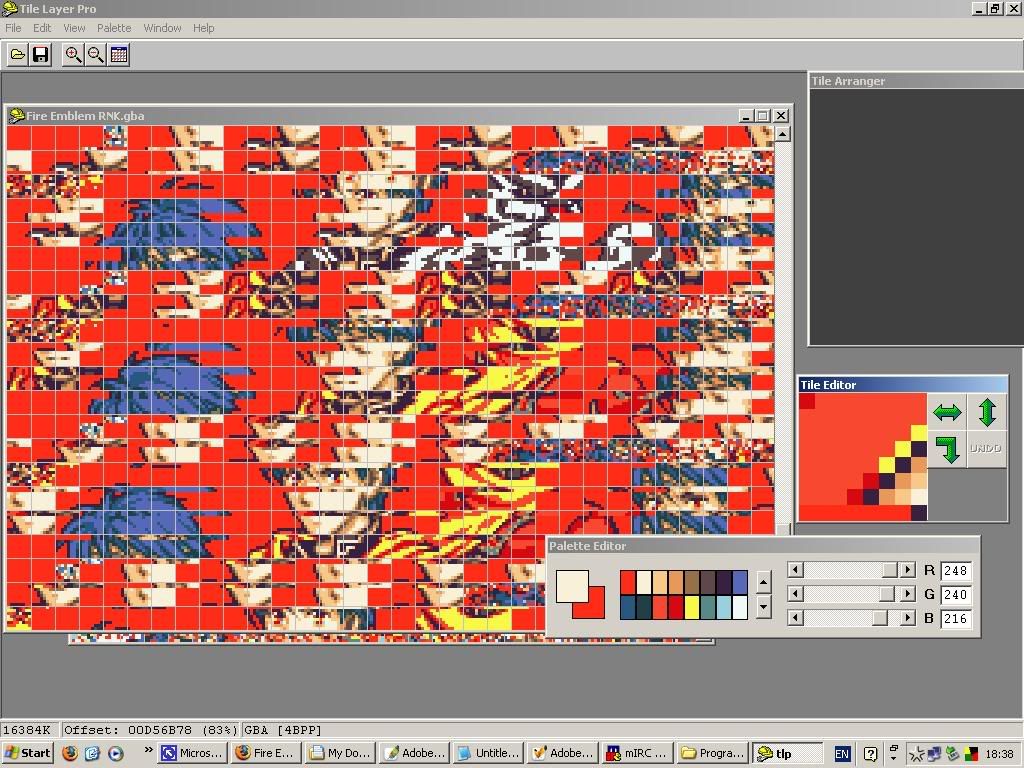This screenshot has height=768, width=1024.
Task: Open the File menu
Action: pyautogui.click(x=13, y=28)
